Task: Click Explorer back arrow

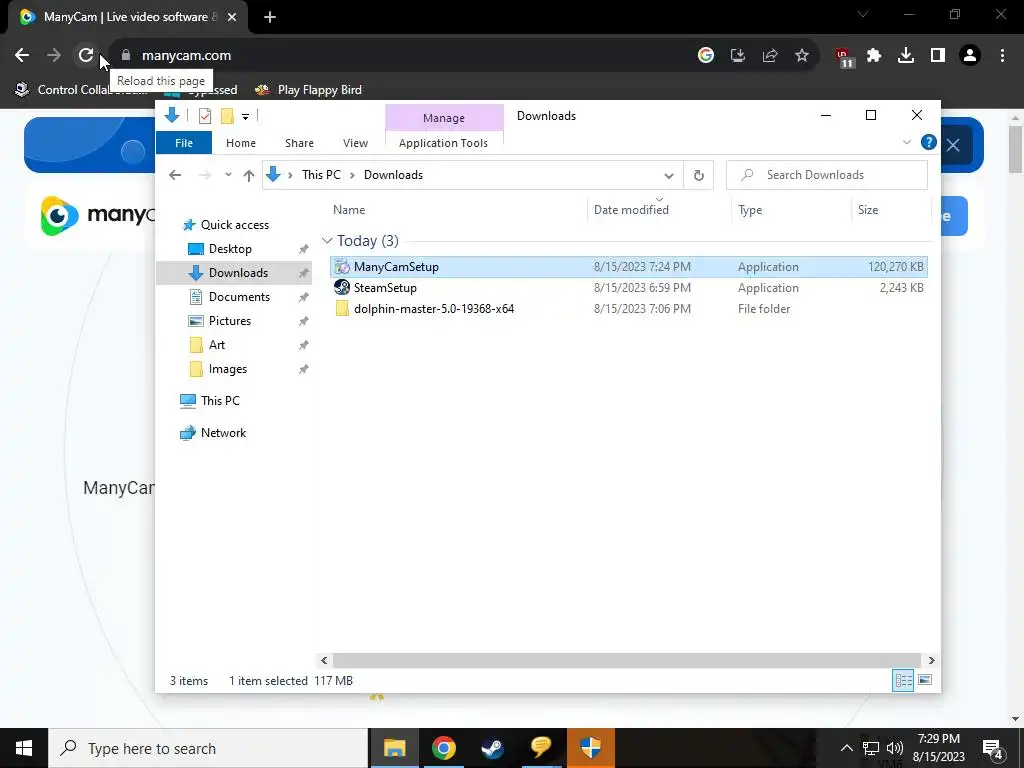Action: coord(175,175)
